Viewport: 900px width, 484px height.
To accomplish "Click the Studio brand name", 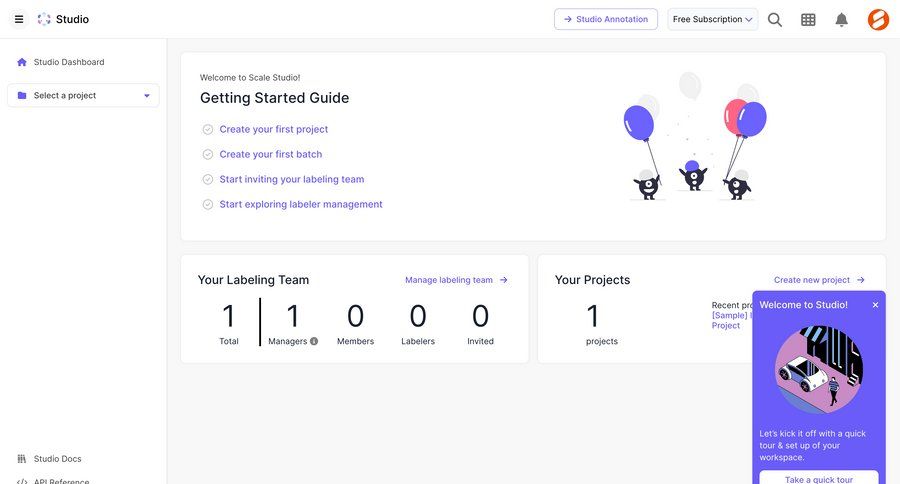I will point(72,19).
